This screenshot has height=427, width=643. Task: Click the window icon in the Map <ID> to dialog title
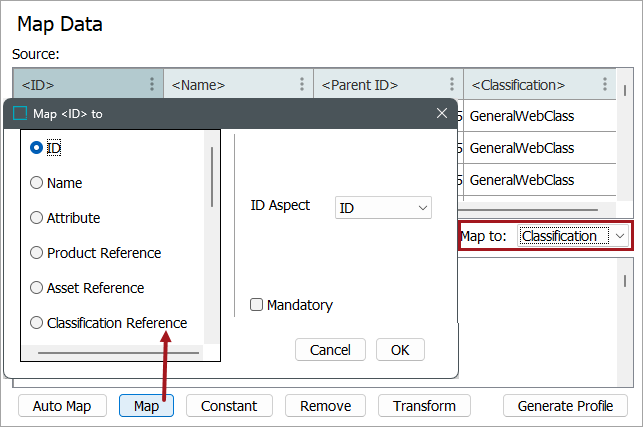20,113
